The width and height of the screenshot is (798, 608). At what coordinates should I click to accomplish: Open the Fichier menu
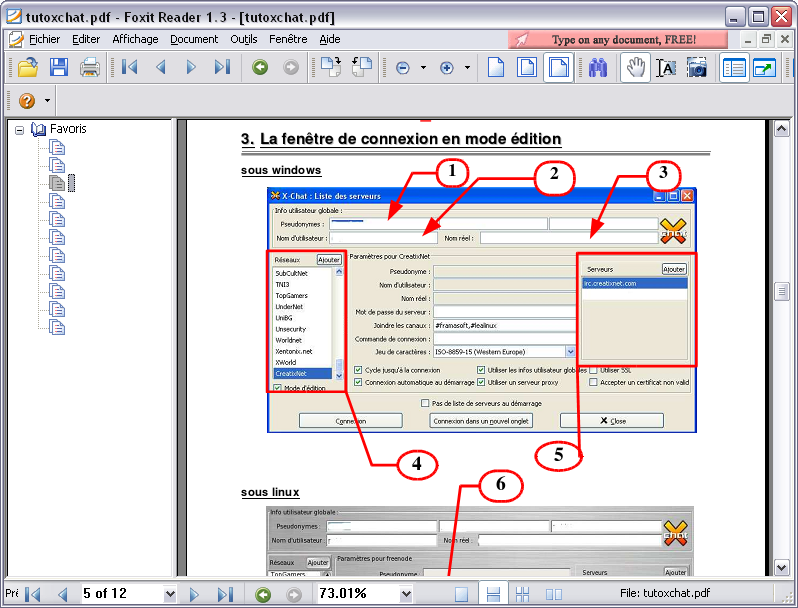point(45,39)
